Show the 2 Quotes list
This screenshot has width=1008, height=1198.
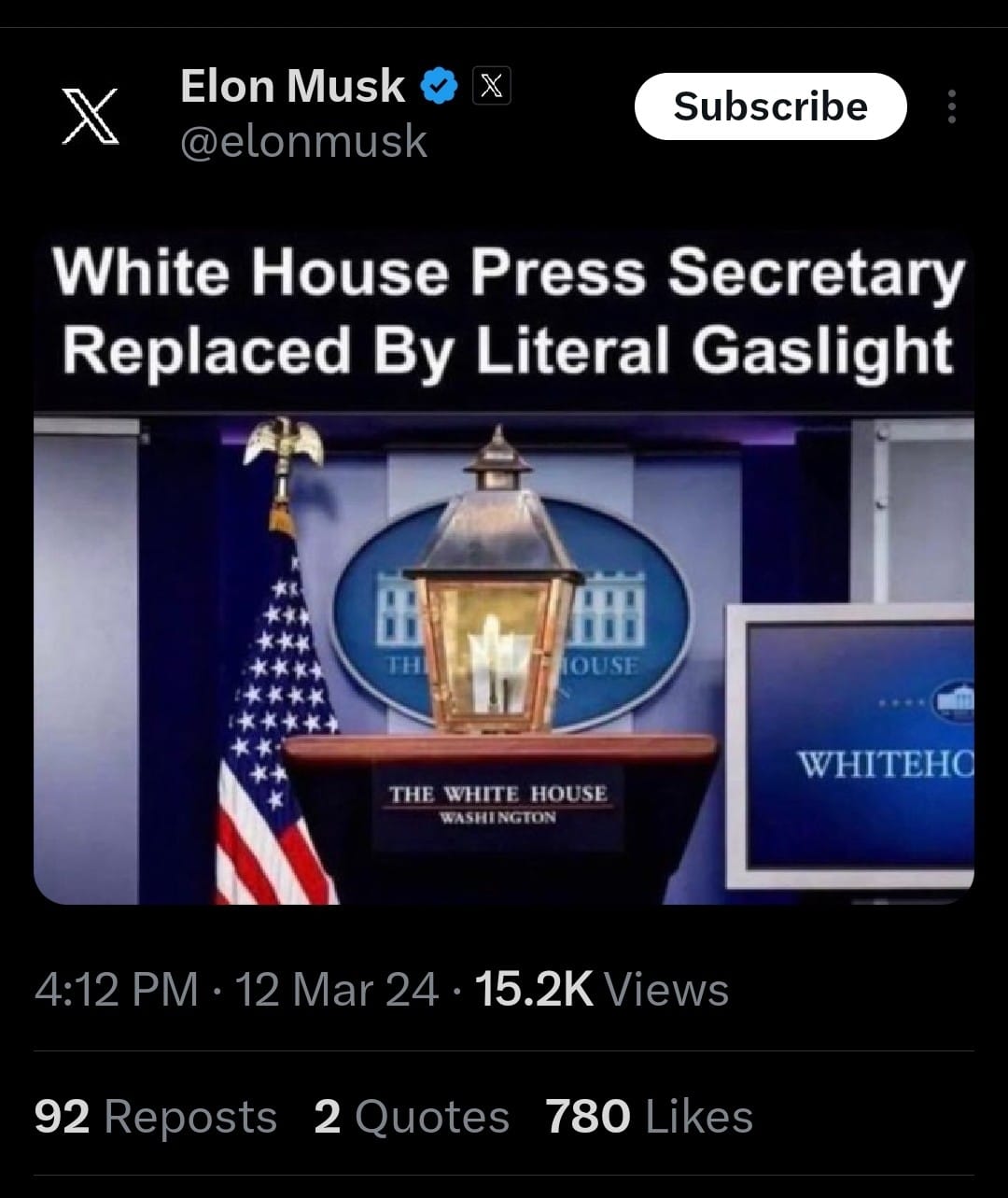coord(412,1117)
